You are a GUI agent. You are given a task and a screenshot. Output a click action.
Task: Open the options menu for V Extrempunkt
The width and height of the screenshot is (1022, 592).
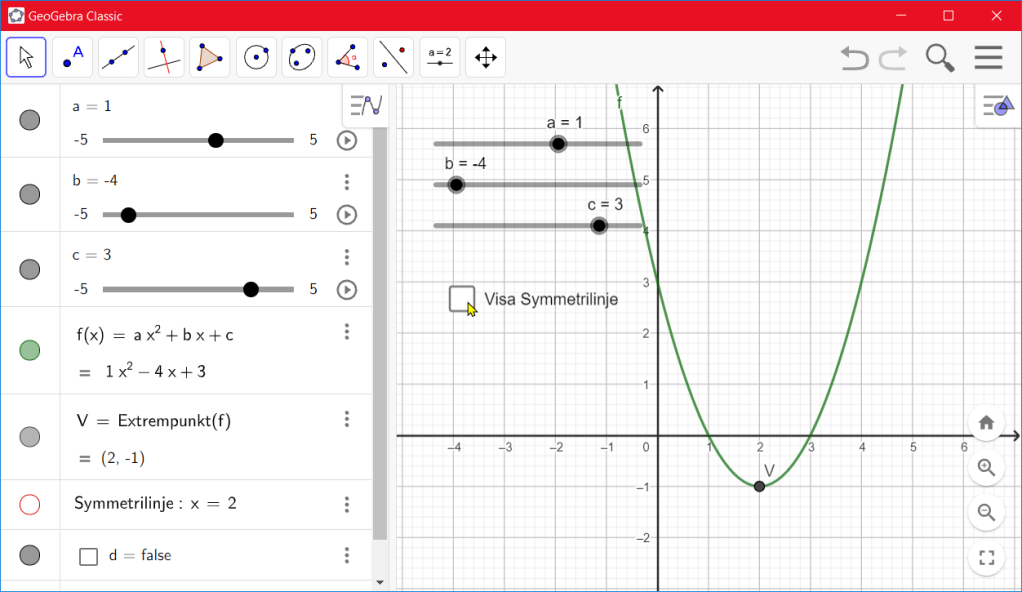tap(347, 419)
